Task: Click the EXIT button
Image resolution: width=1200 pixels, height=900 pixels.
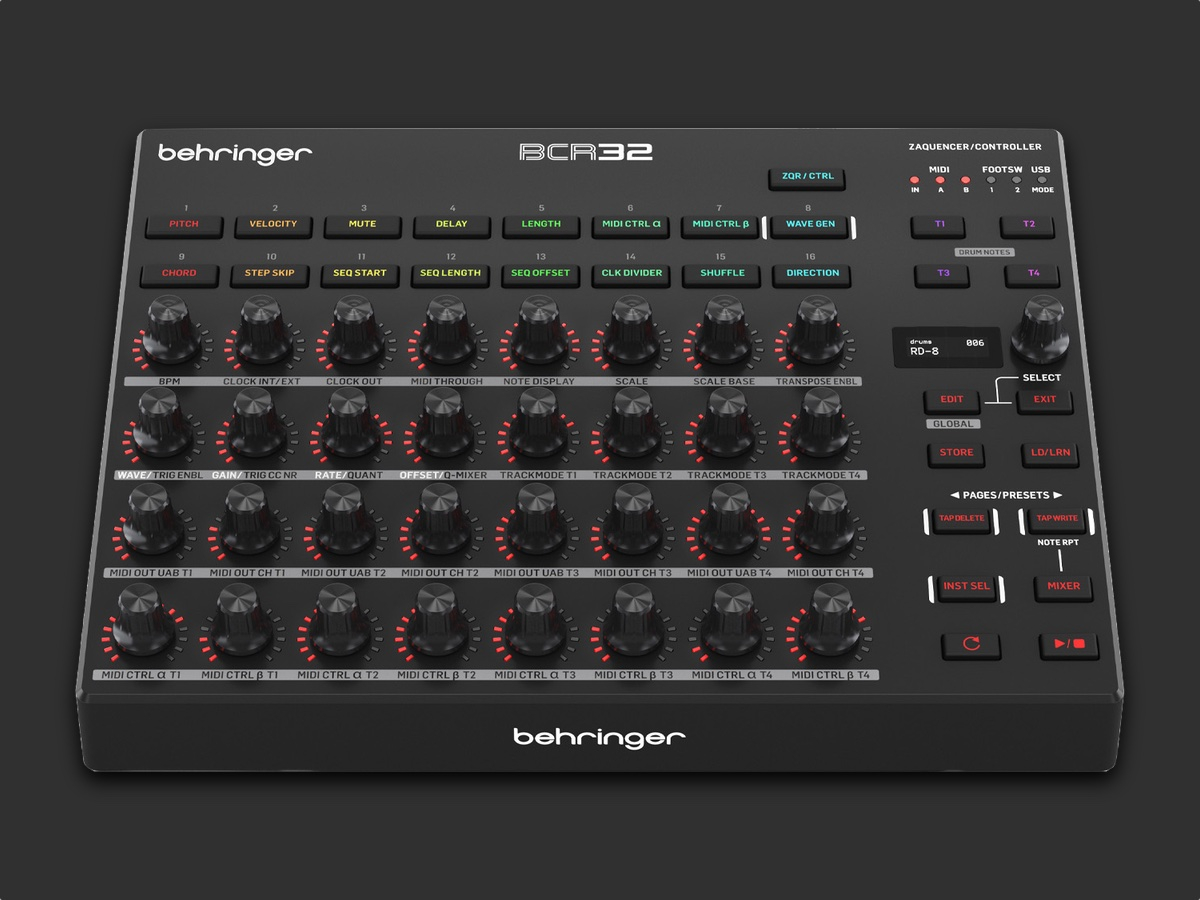Action: click(x=1045, y=400)
